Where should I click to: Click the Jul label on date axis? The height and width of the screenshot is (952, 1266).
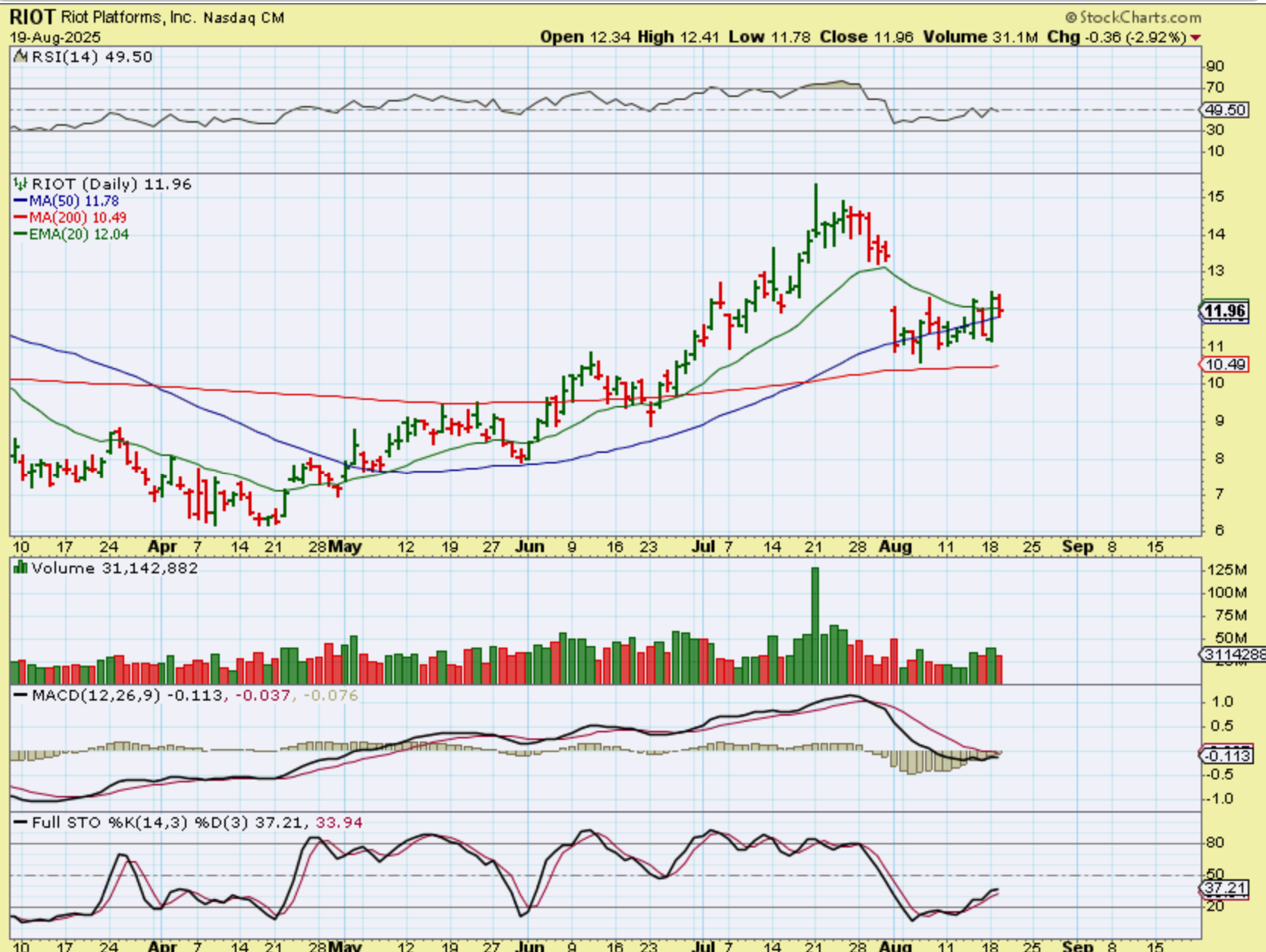click(704, 547)
